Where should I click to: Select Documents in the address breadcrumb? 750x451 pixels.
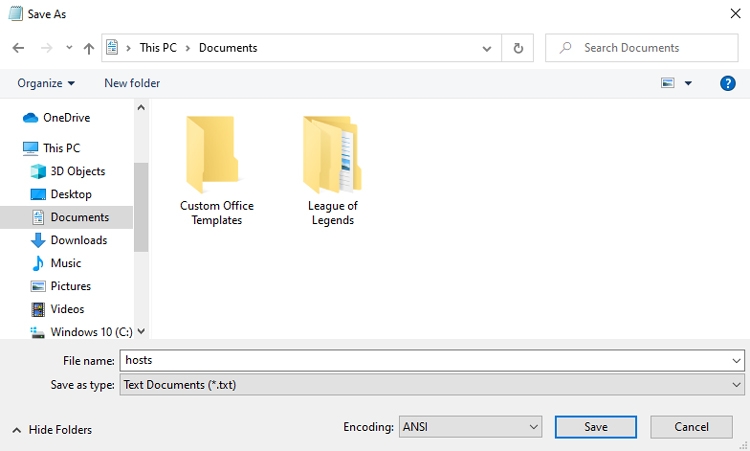click(228, 48)
